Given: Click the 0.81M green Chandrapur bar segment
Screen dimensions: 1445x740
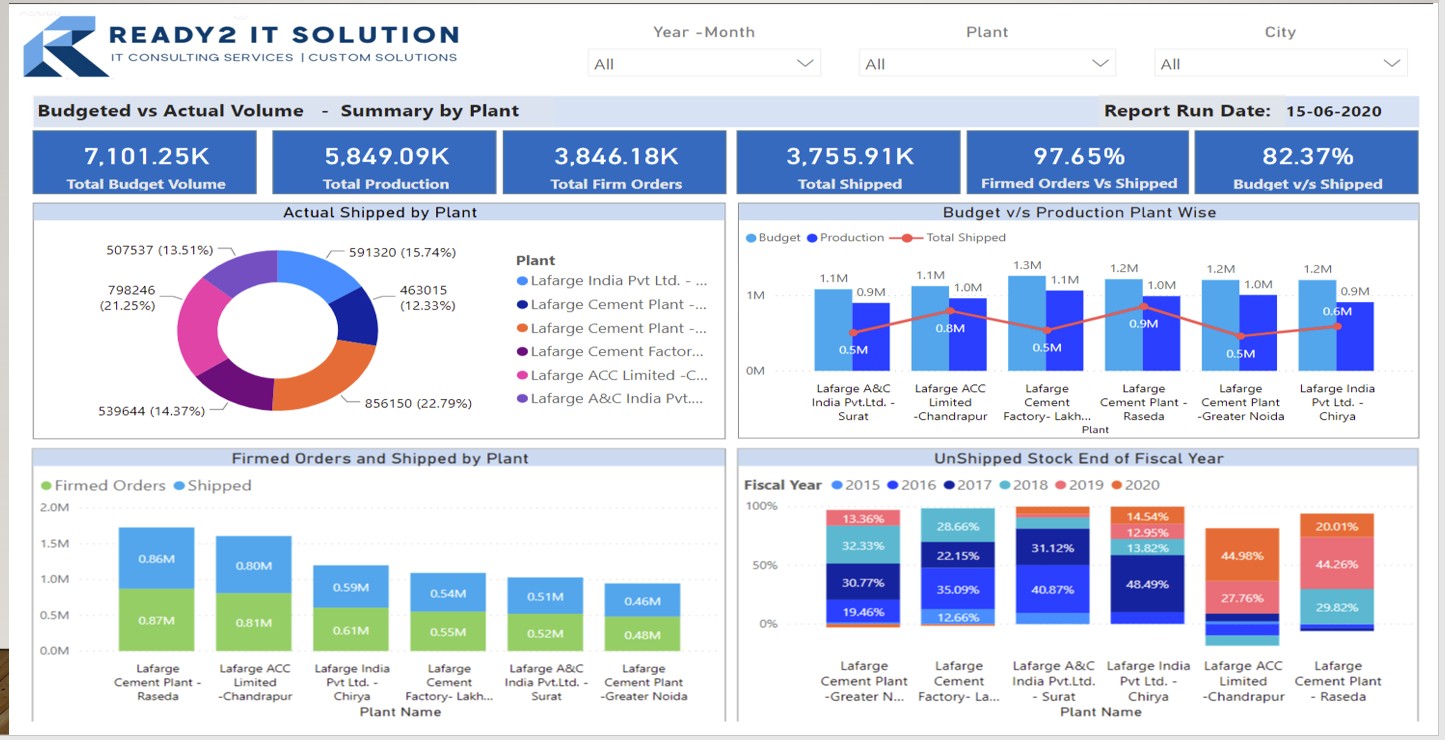Looking at the screenshot, I should [x=254, y=622].
